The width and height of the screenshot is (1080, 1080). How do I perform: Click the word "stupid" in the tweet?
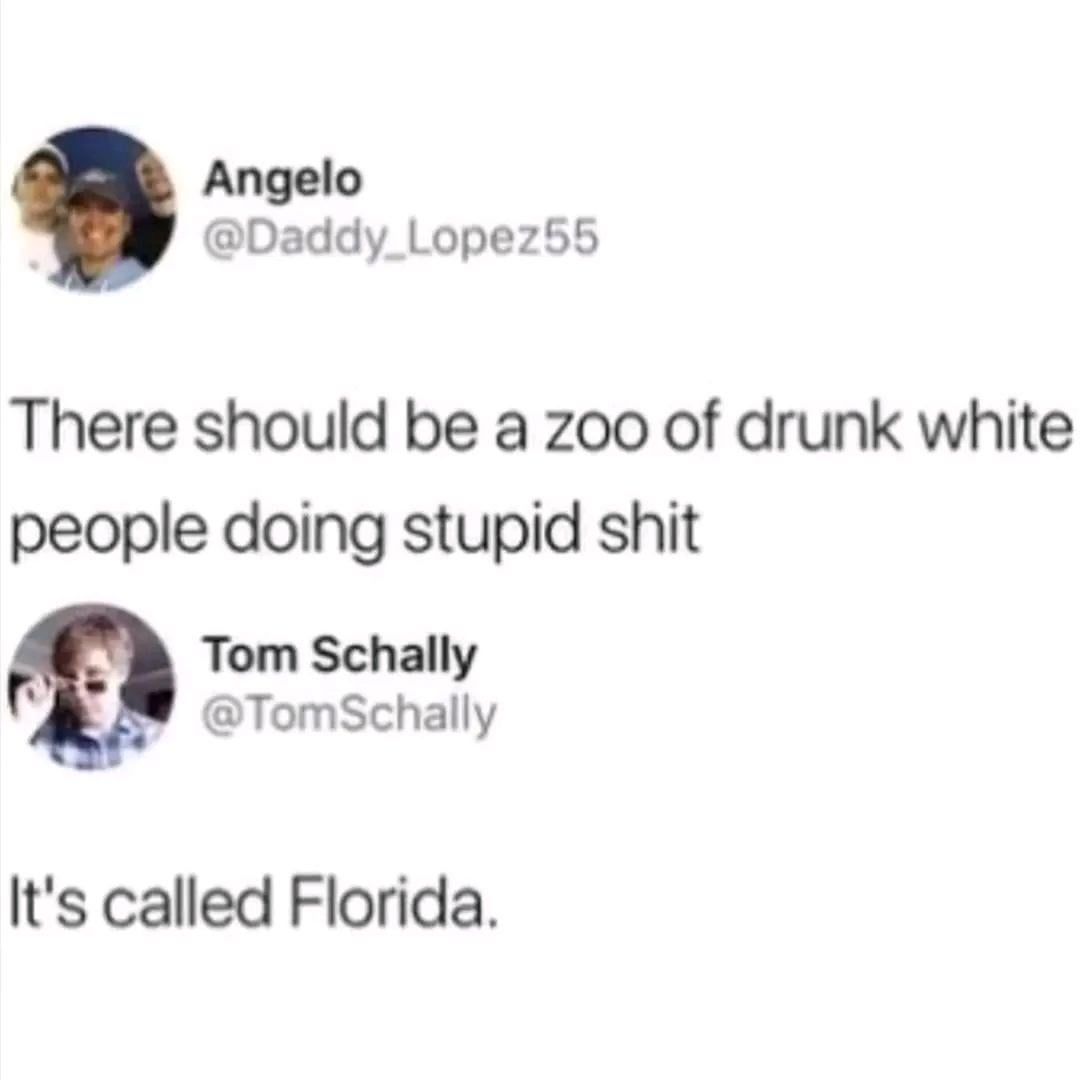click(x=490, y=530)
